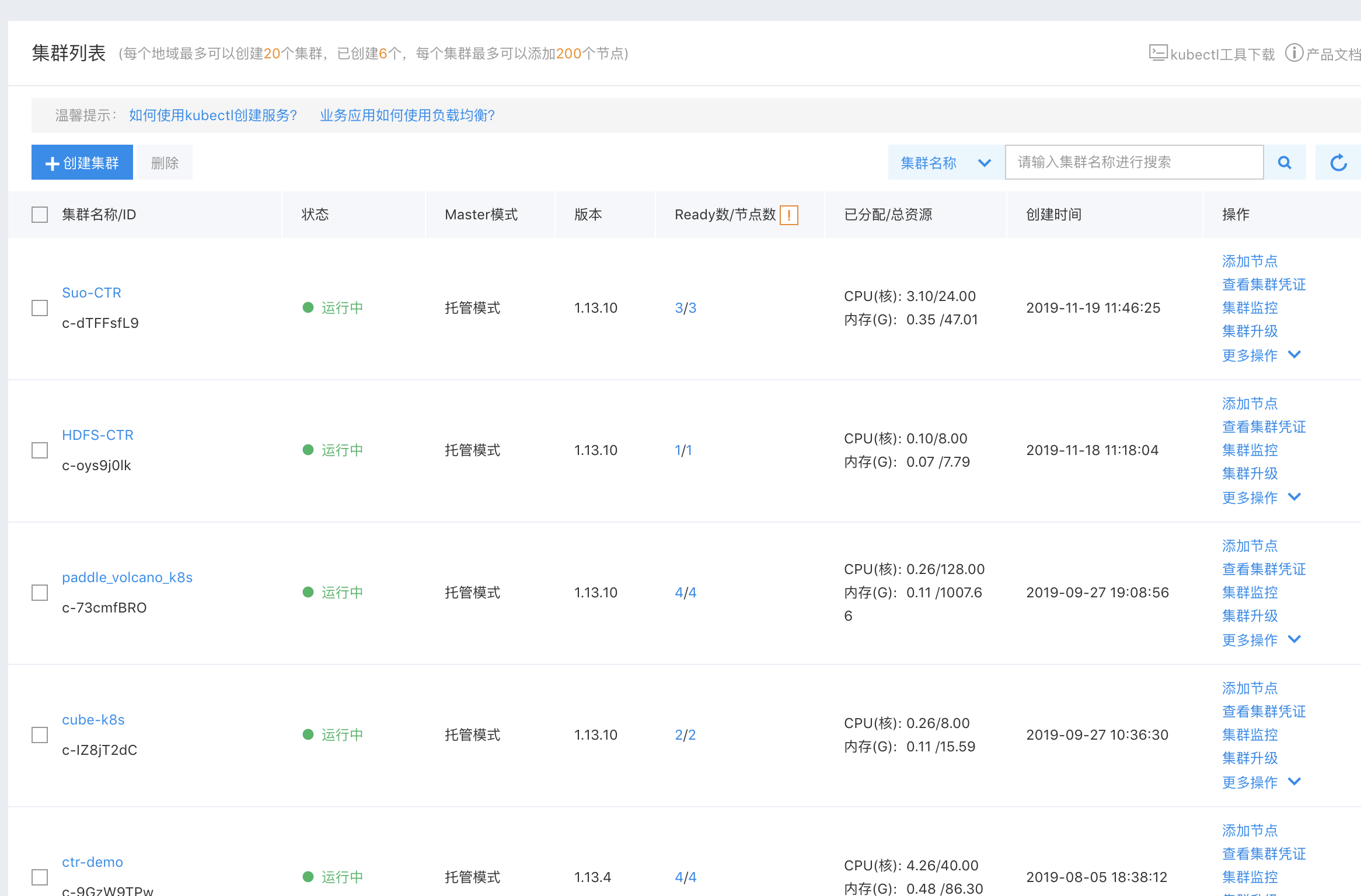The height and width of the screenshot is (896, 1361).
Task: Open the 2/2 node count for cube-k8s
Action: tap(686, 734)
